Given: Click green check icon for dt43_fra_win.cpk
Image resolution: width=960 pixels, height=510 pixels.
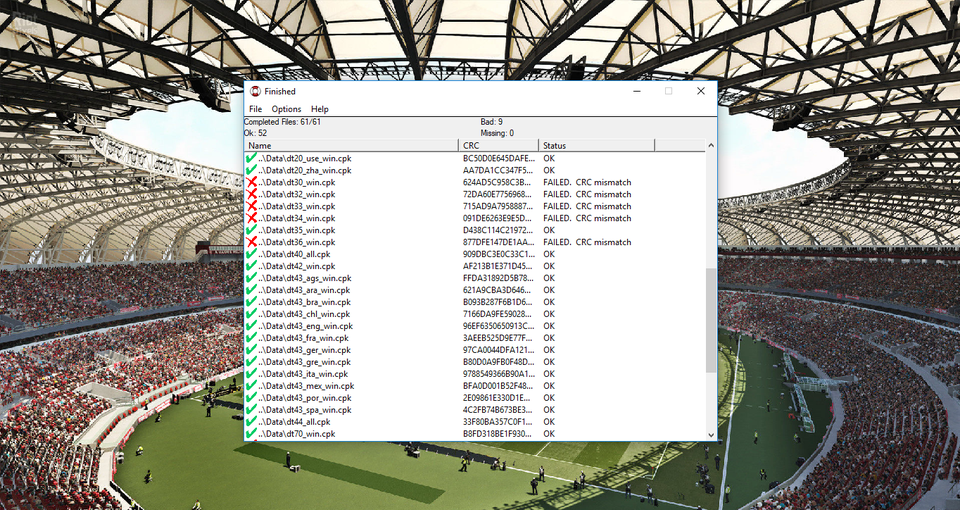Looking at the screenshot, I should point(251,338).
